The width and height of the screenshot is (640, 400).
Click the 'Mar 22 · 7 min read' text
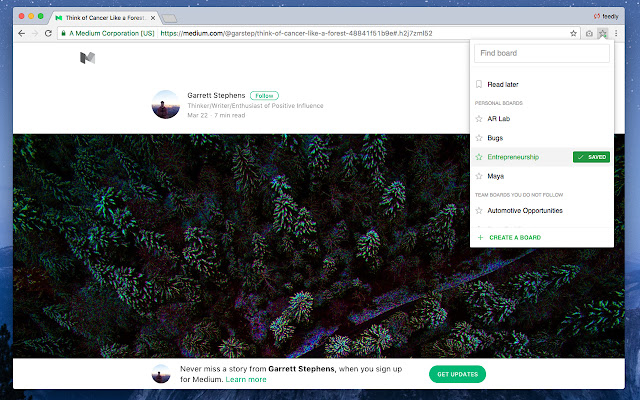click(216, 116)
